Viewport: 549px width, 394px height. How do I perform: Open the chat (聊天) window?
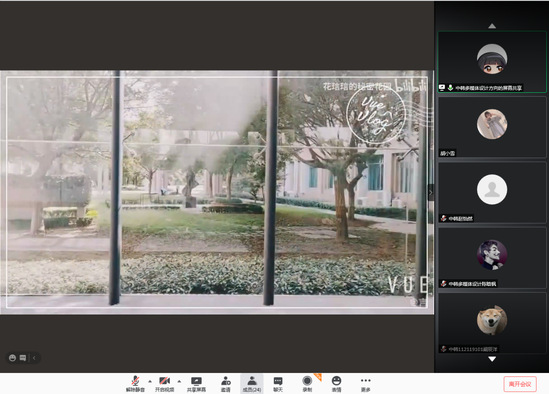pos(278,384)
